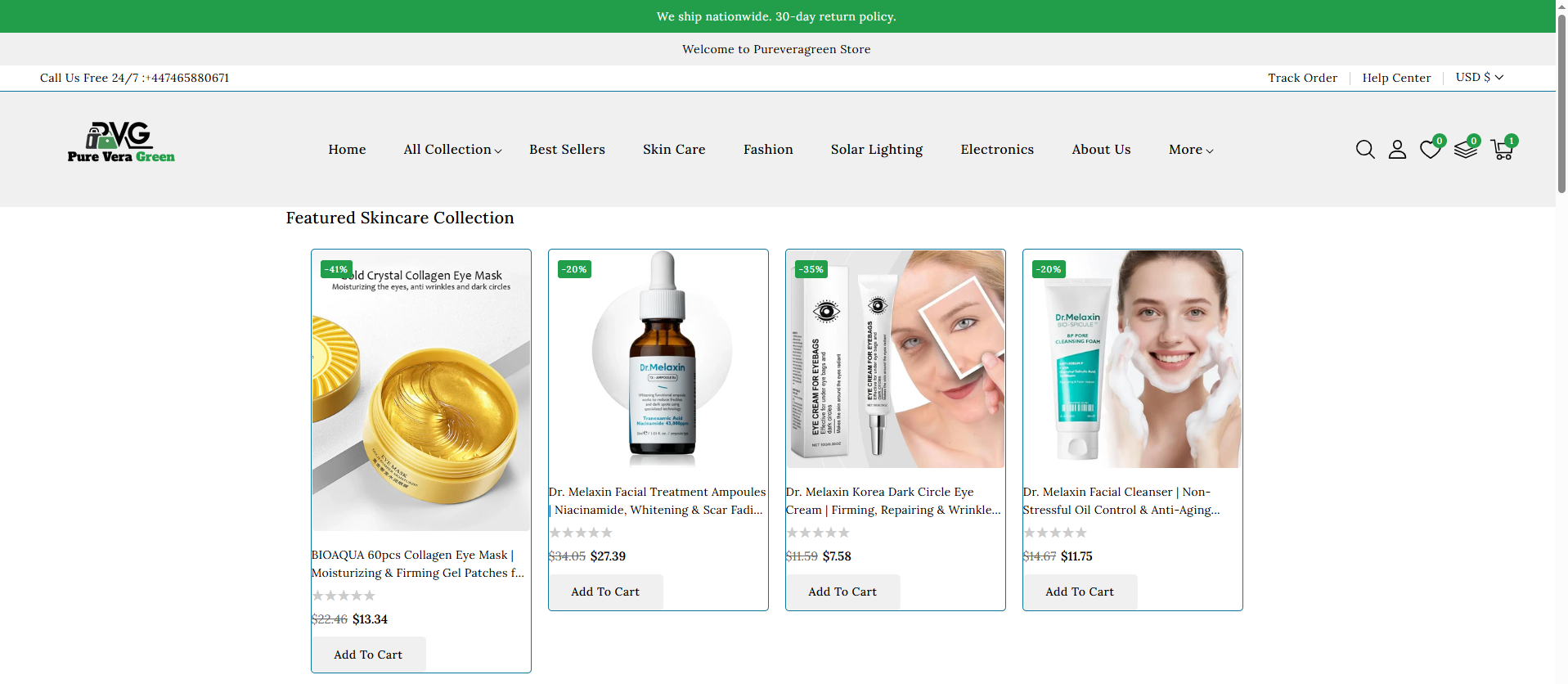
Task: Open the Track Order link
Action: [1302, 78]
